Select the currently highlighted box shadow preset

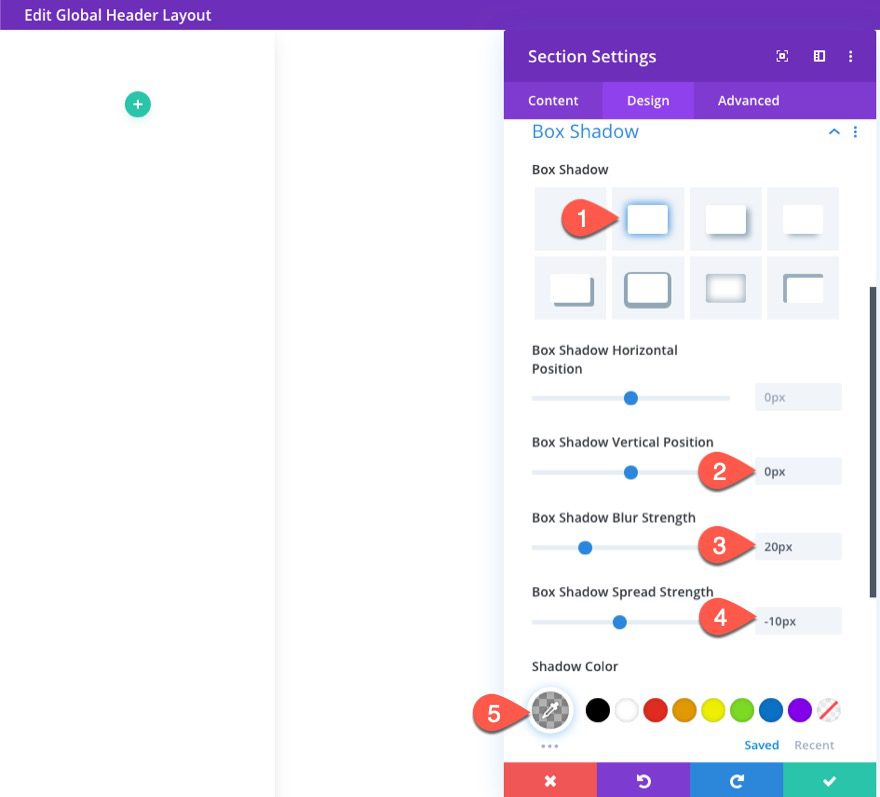coord(647,218)
